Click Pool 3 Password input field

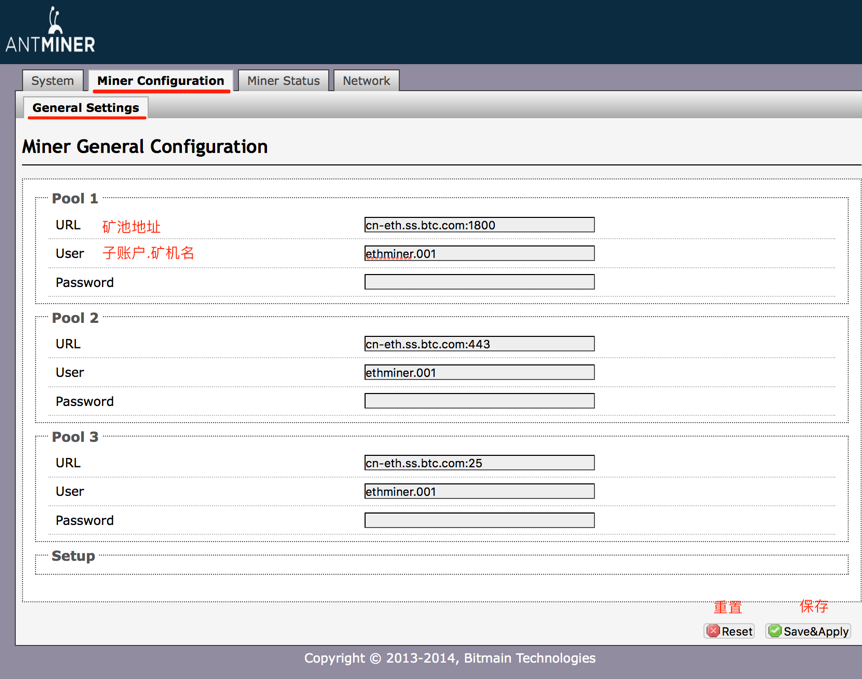click(479, 520)
